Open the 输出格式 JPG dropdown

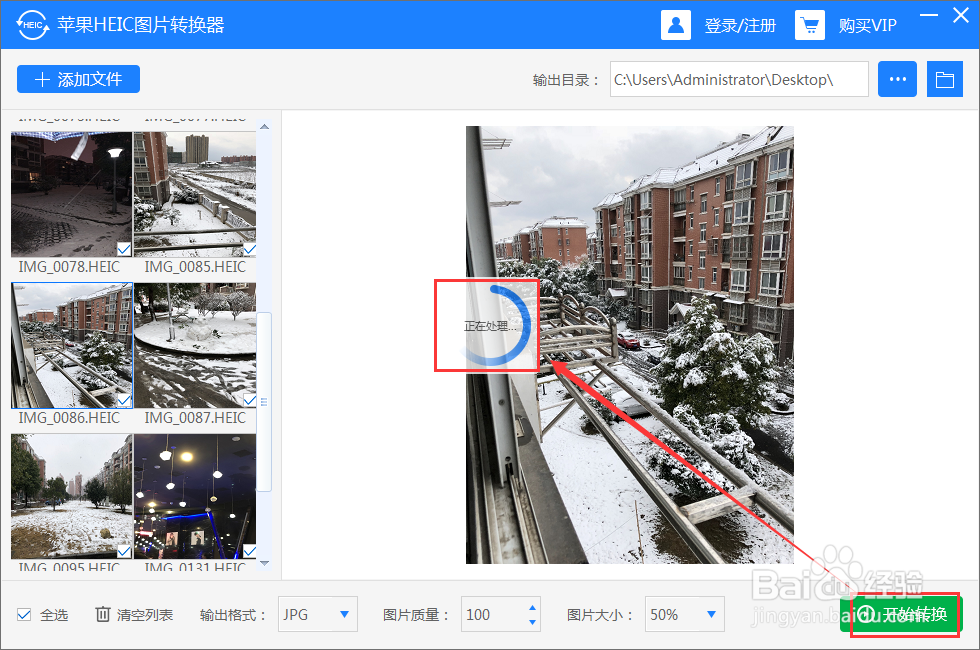click(x=317, y=614)
